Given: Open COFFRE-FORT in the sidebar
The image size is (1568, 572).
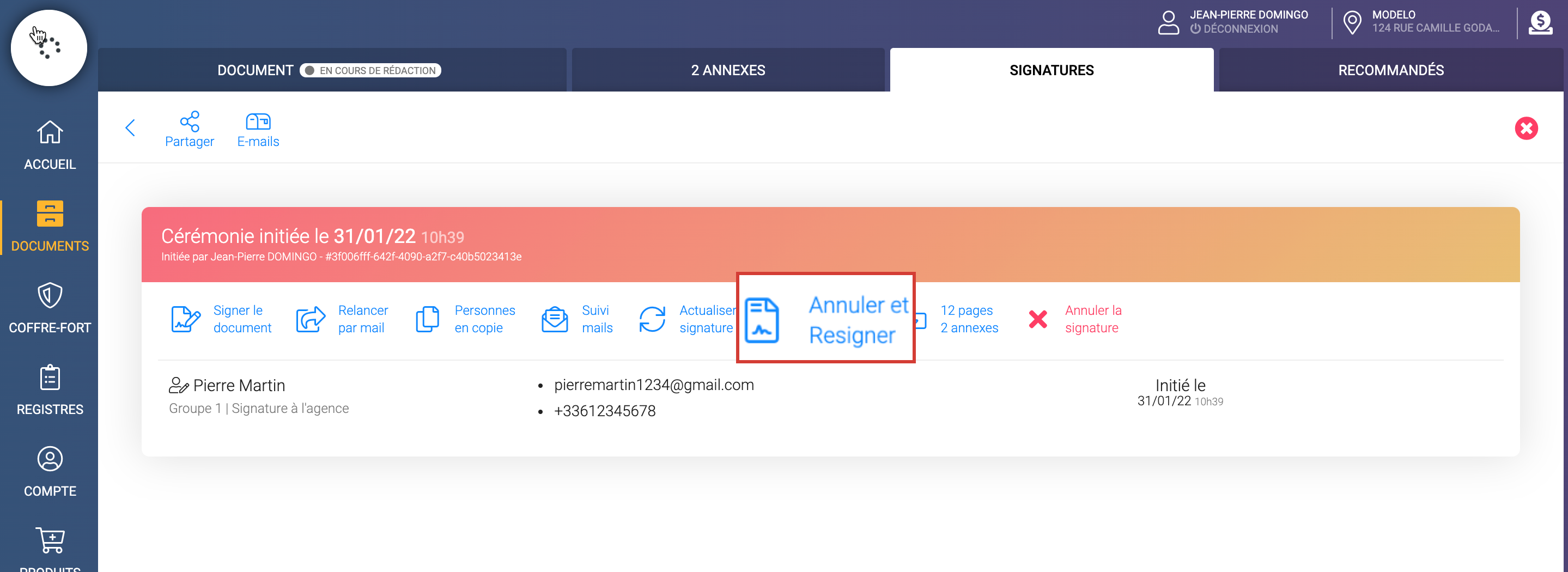Looking at the screenshot, I should (x=50, y=308).
